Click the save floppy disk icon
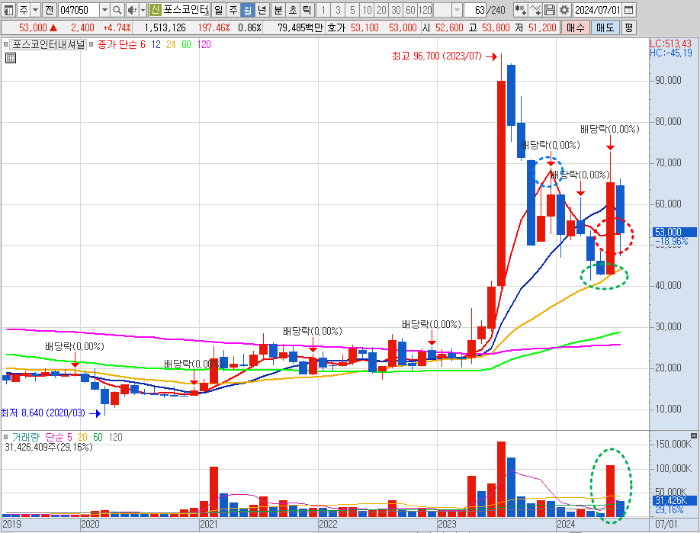700x533 pixels. (x=550, y=9)
